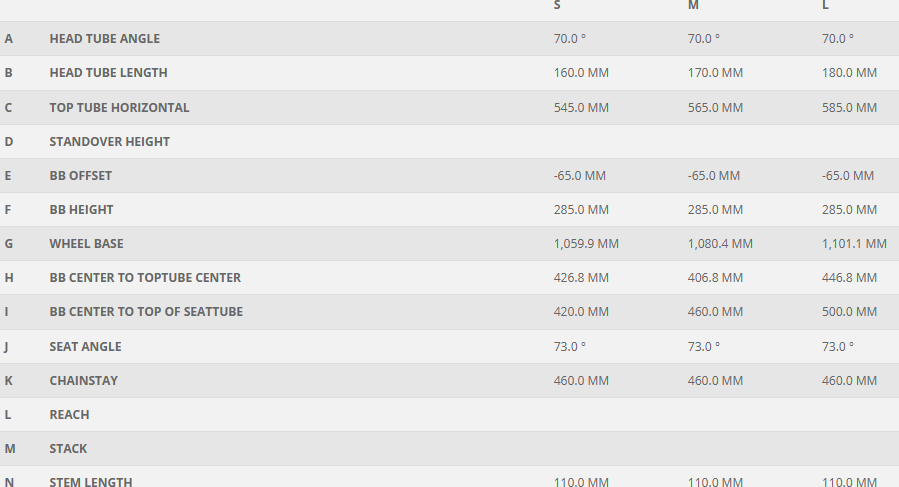Click the WHEEL BASE row label

[x=86, y=243]
